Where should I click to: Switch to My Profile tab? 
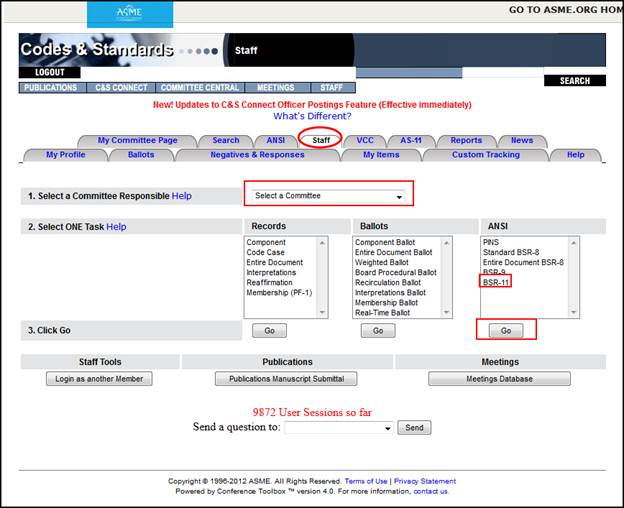tap(66, 155)
